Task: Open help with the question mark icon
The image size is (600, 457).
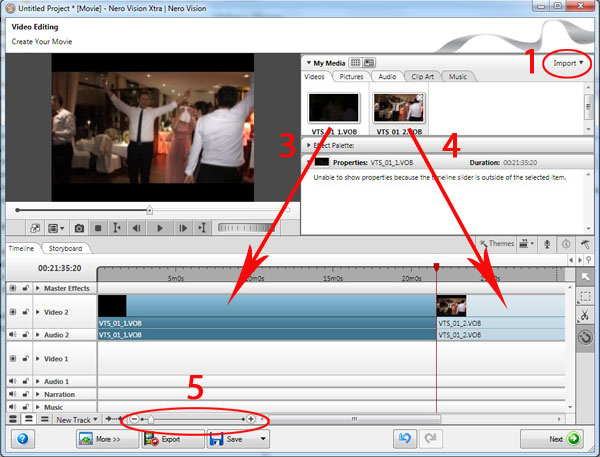Action: [20, 438]
